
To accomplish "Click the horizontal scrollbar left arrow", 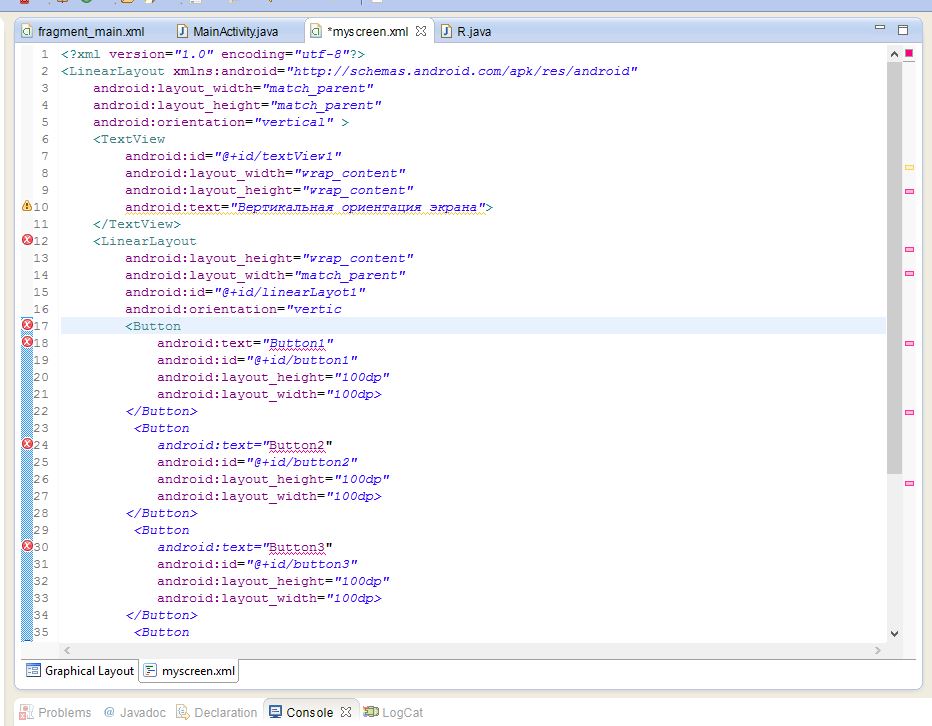I will 67,650.
